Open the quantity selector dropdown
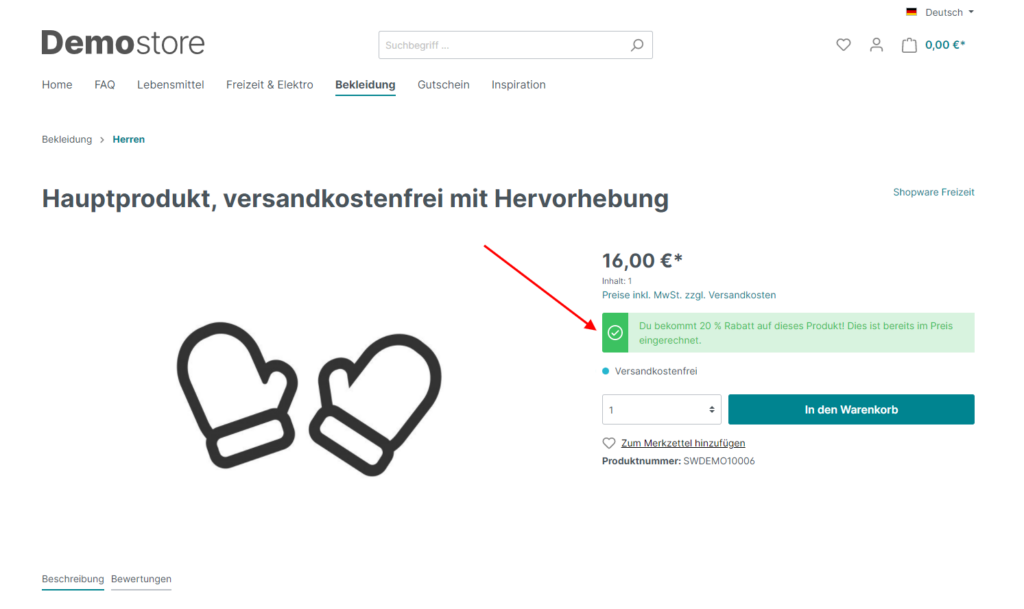The image size is (1024, 609). pyautogui.click(x=661, y=409)
